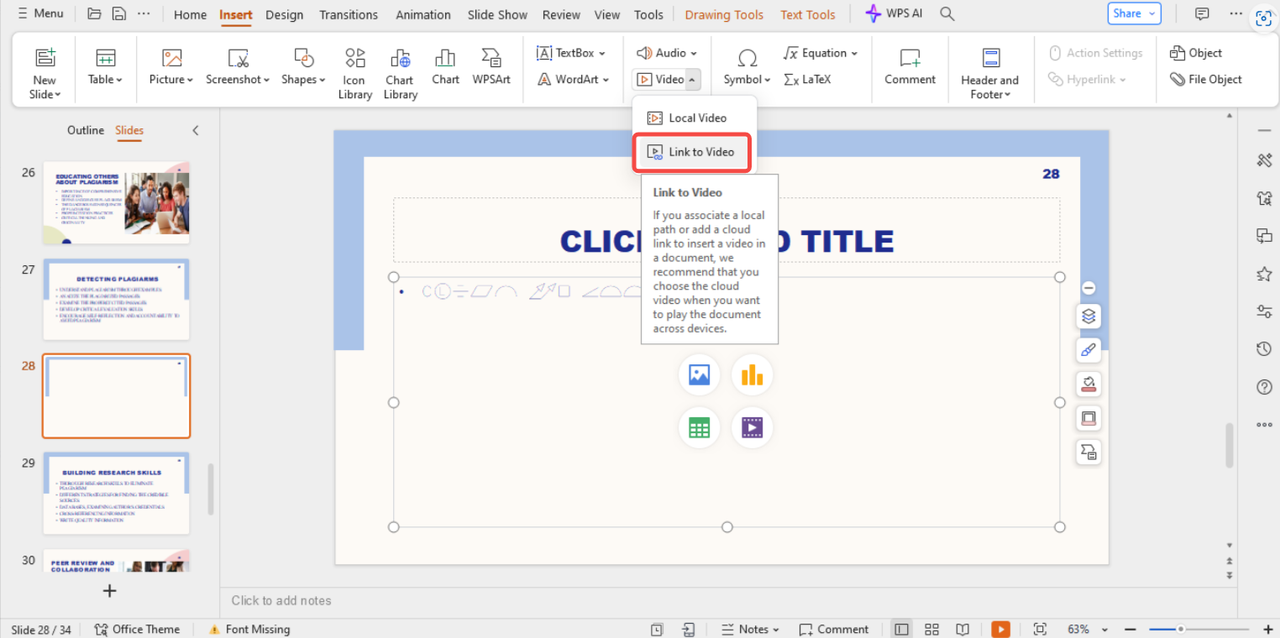Toggle Notes pane in status bar
The width and height of the screenshot is (1280, 638).
tap(752, 629)
